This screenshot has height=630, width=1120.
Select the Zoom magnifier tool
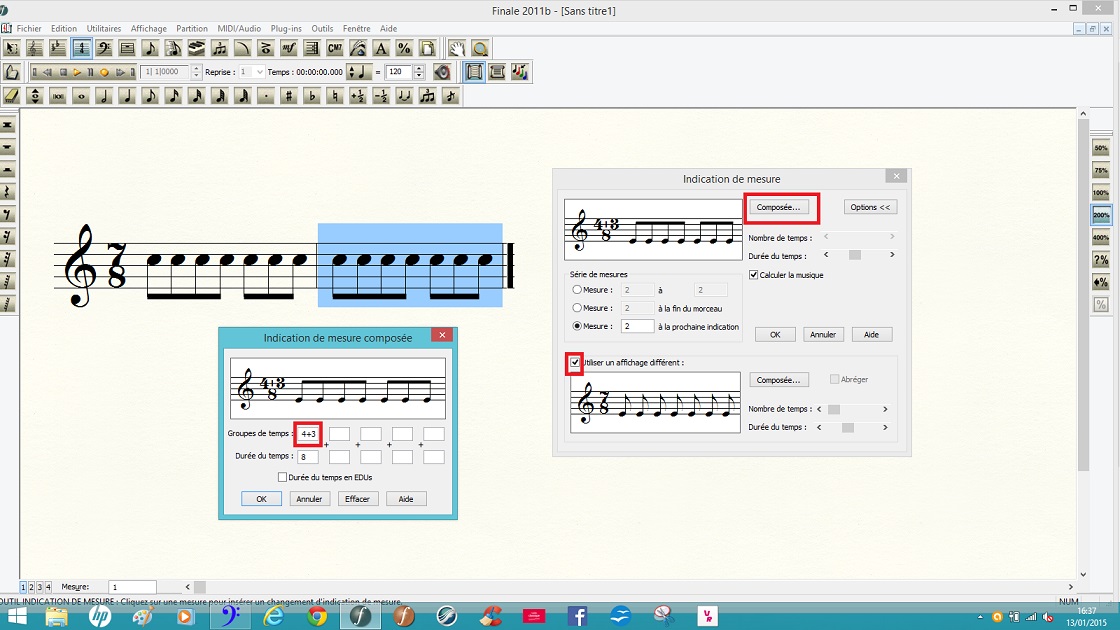(x=480, y=48)
